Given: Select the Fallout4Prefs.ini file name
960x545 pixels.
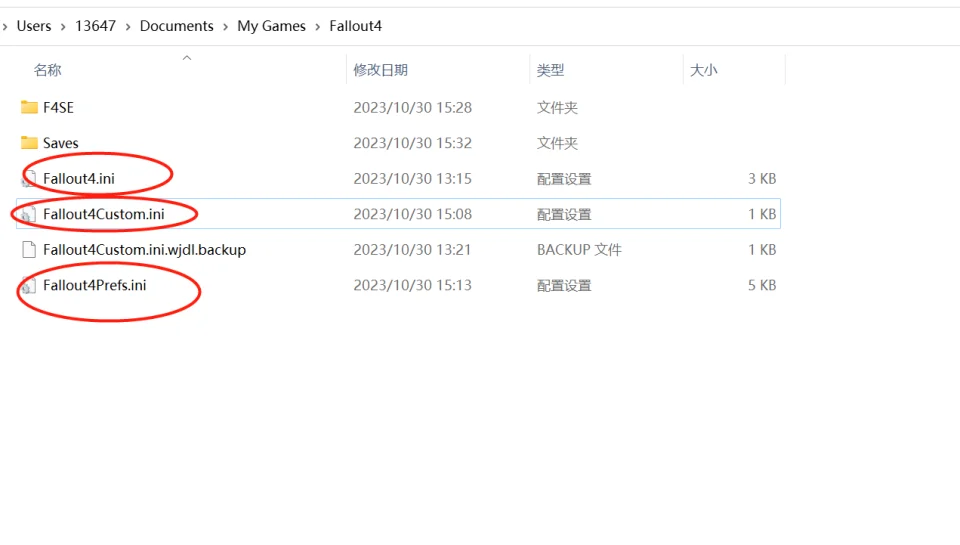Looking at the screenshot, I should (x=95, y=285).
